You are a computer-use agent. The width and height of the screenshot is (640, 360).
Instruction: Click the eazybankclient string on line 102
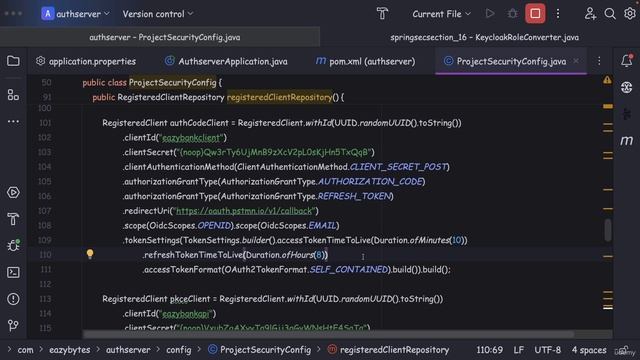(x=191, y=138)
